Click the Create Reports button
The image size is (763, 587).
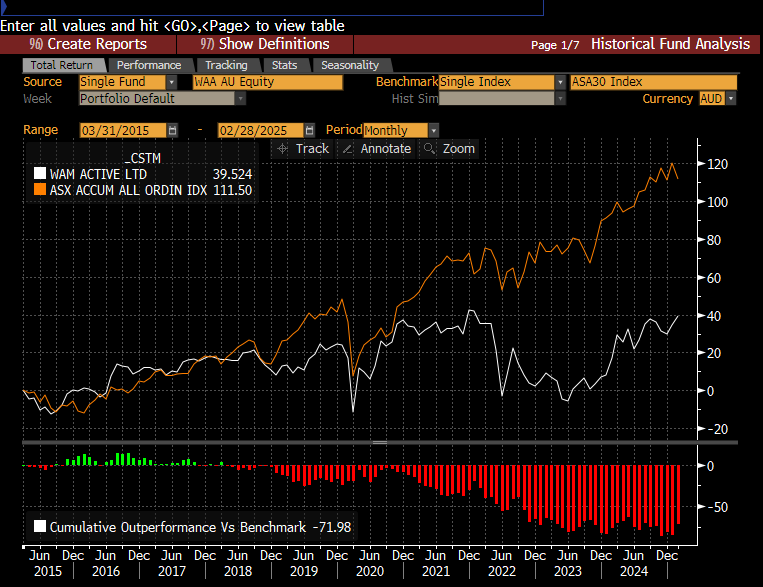click(88, 44)
